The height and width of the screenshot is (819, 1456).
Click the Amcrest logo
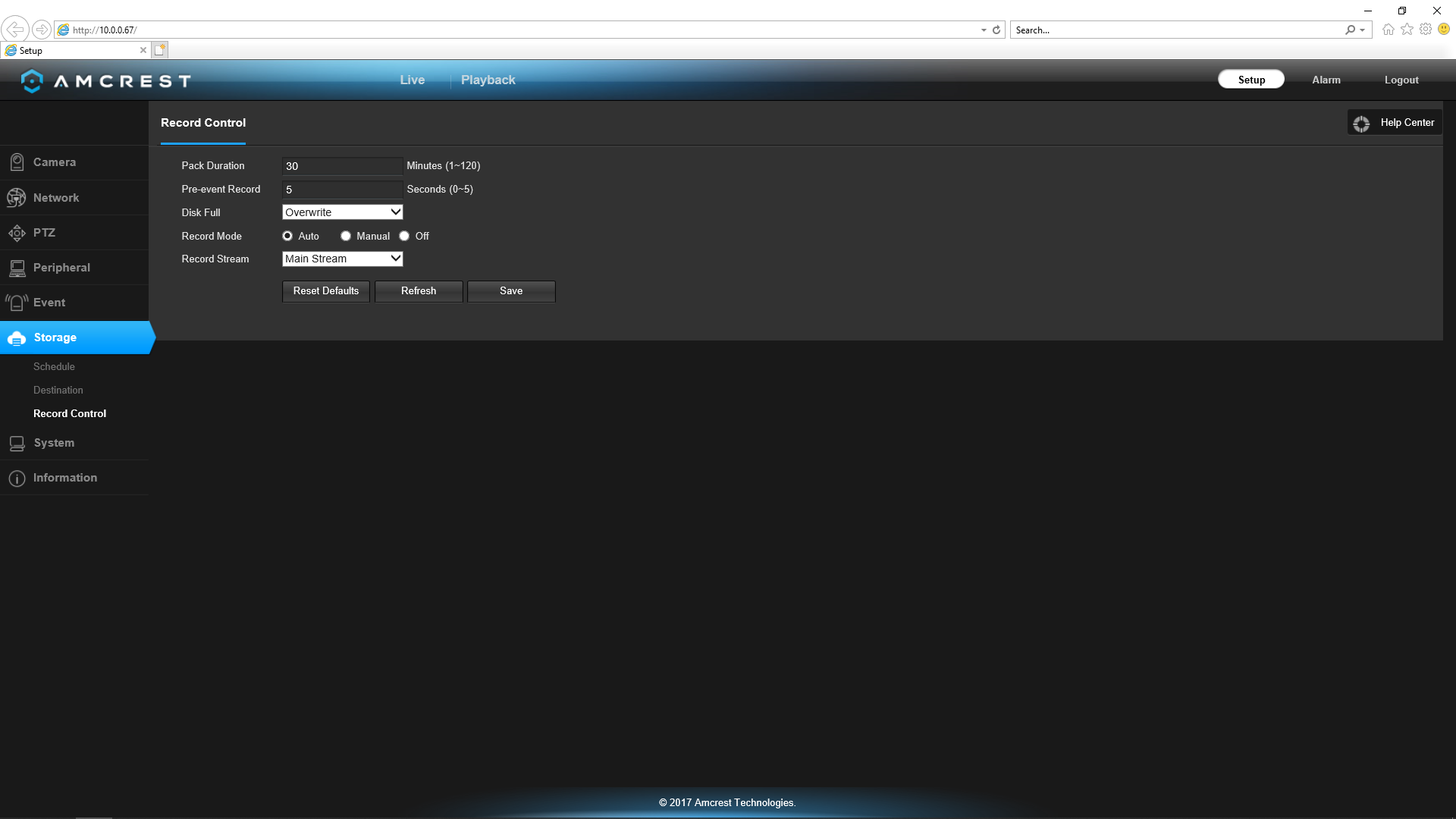(106, 80)
